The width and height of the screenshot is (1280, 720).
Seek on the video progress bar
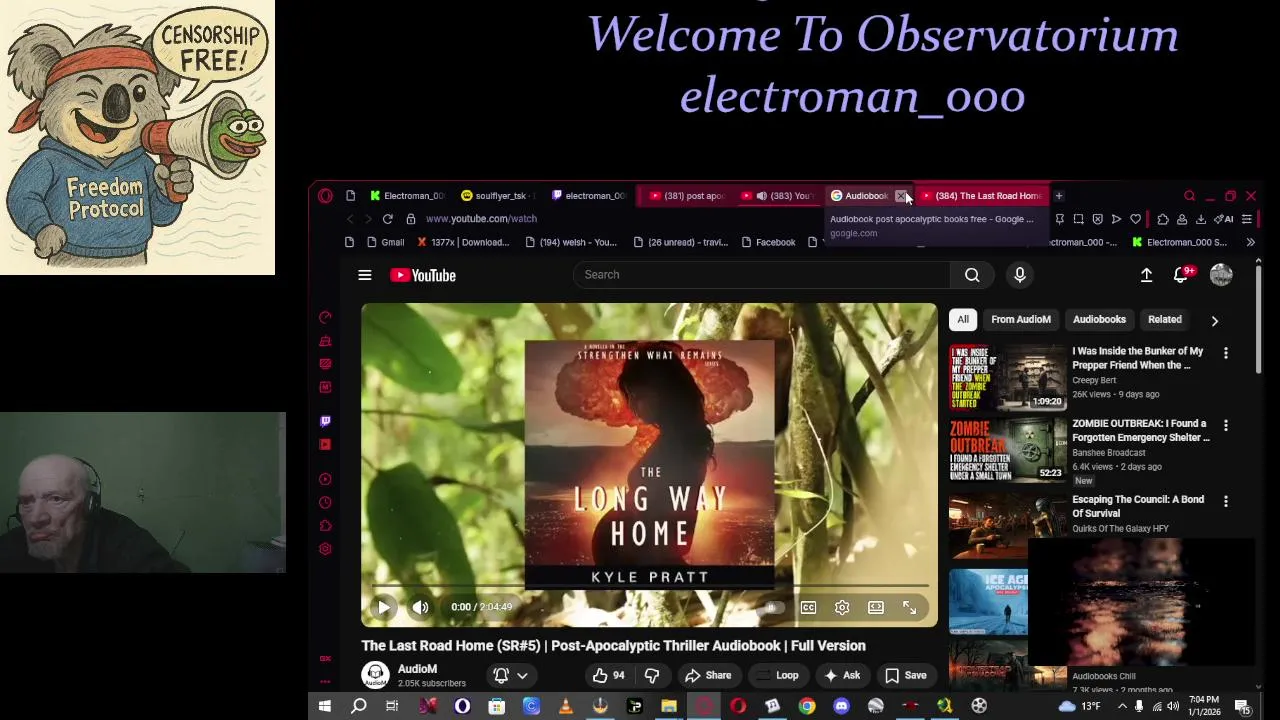[650, 586]
